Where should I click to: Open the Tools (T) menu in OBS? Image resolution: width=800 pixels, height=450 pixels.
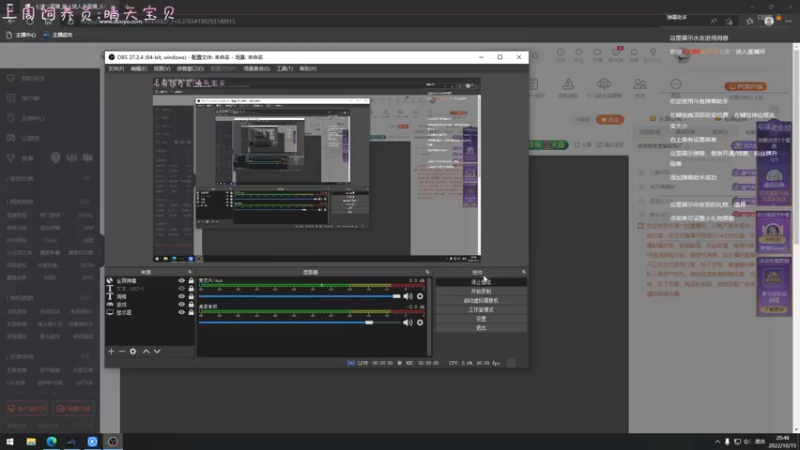[x=284, y=68]
